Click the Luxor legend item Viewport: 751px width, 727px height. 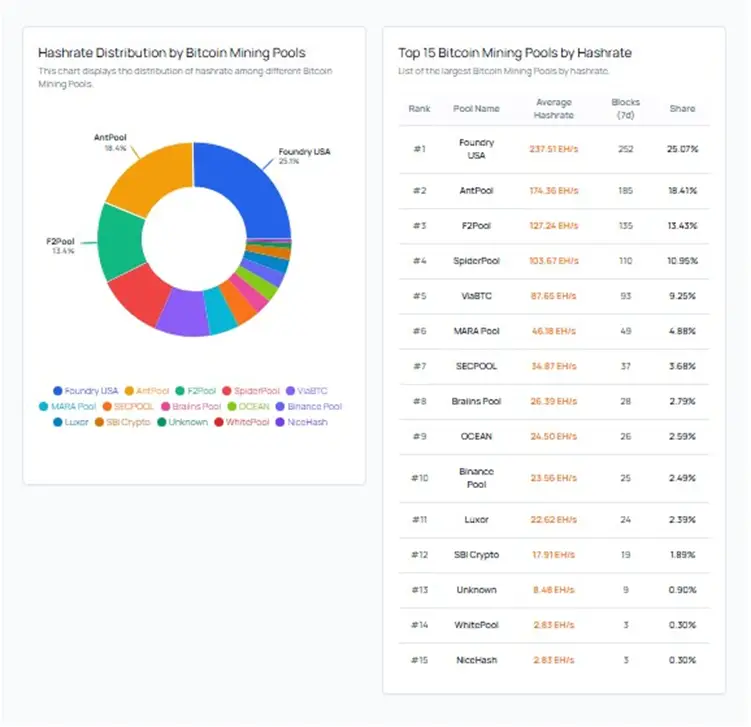(x=71, y=422)
